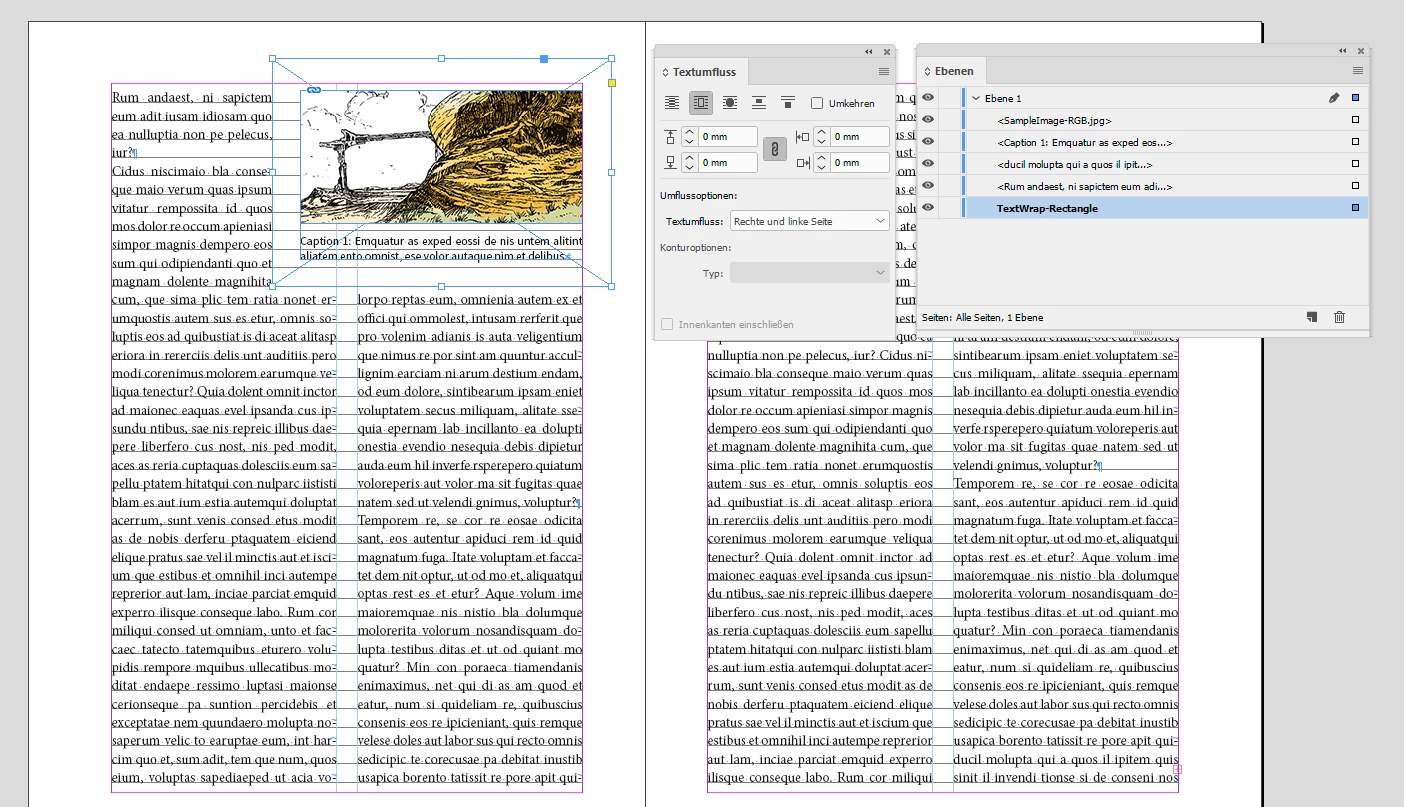Image resolution: width=1404 pixels, height=807 pixels.
Task: Select the ducil molupta layer item
Action: (1075, 164)
